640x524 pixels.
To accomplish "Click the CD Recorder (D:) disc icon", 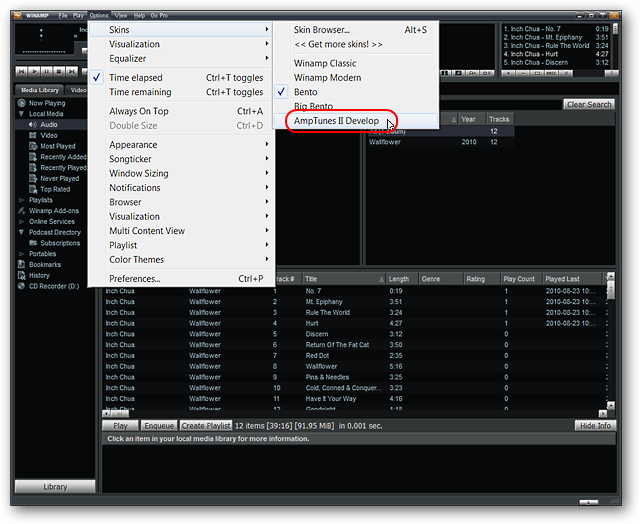I will click(x=22, y=286).
